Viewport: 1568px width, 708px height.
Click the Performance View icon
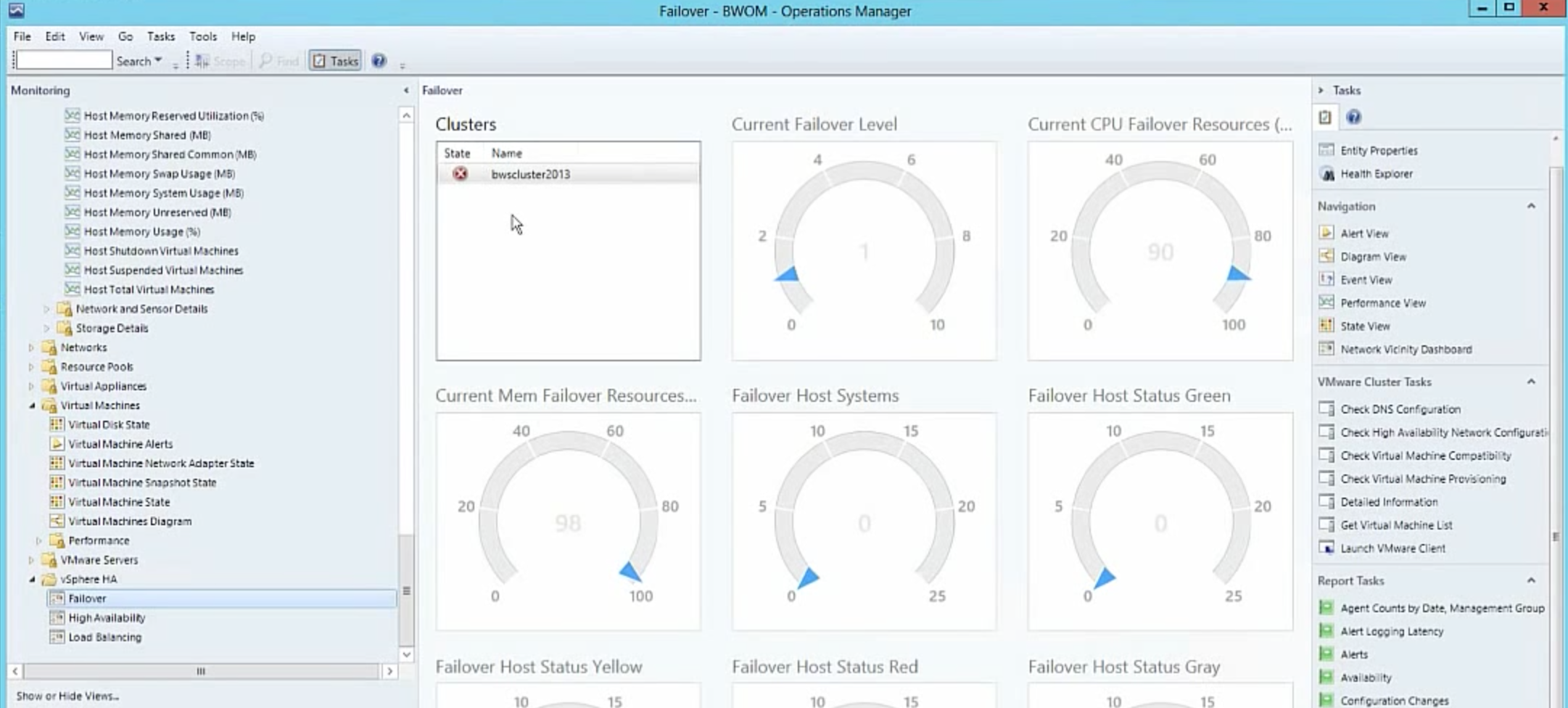[1326, 302]
